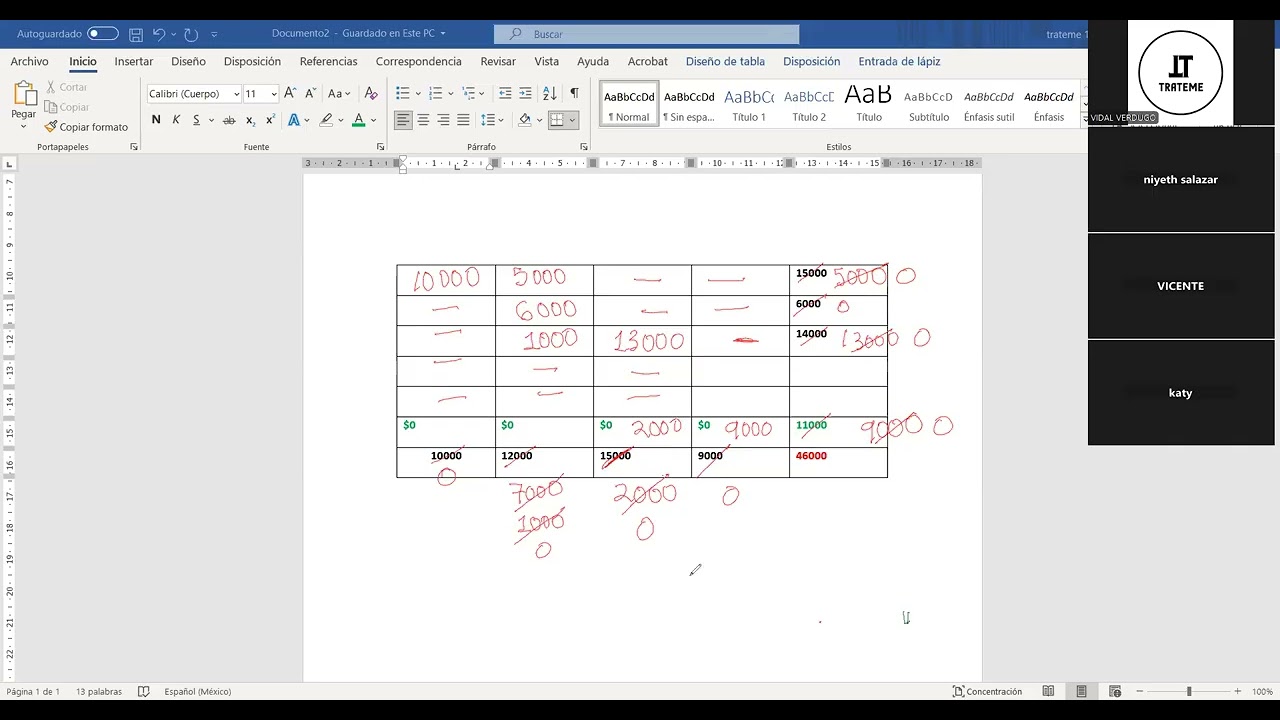Apply the Título 1 style
This screenshot has height=720, width=1280.
[x=749, y=106]
